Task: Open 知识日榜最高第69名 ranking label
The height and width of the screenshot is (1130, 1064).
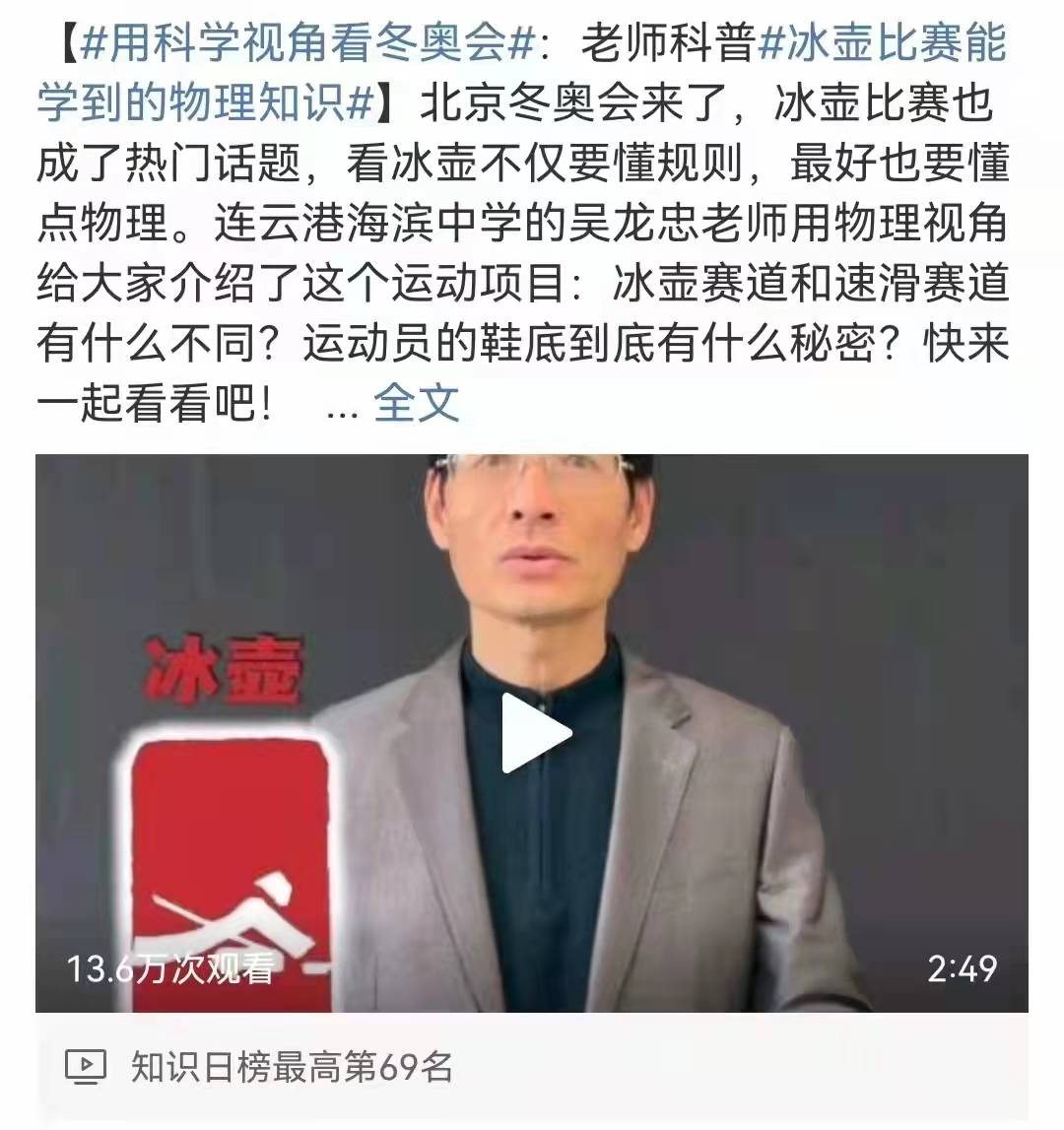Action: (x=292, y=1067)
